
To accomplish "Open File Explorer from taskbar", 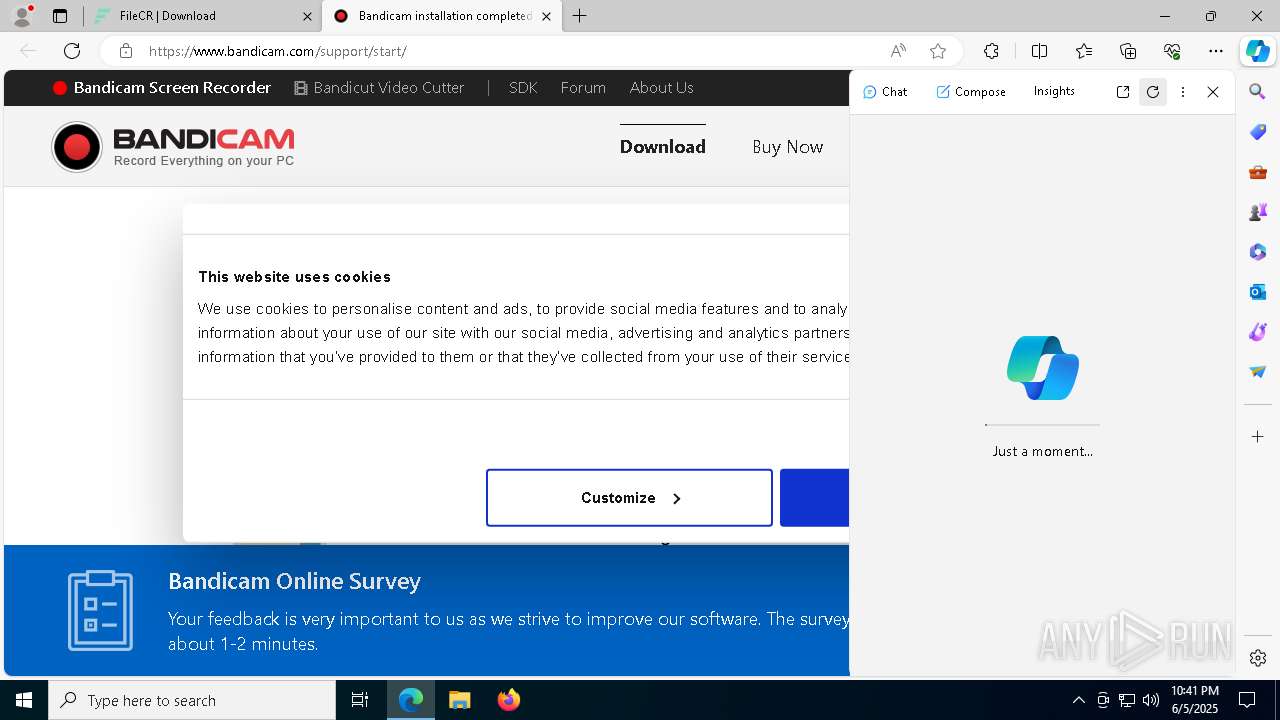I will pyautogui.click(x=460, y=700).
